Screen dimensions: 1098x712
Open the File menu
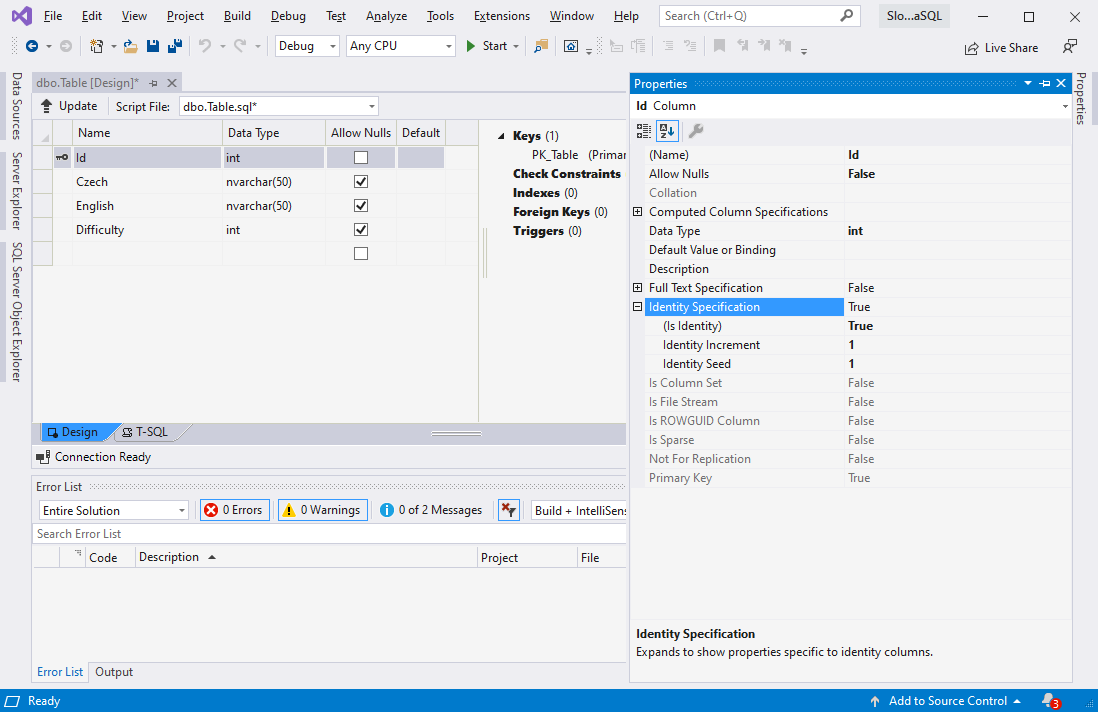click(x=53, y=15)
